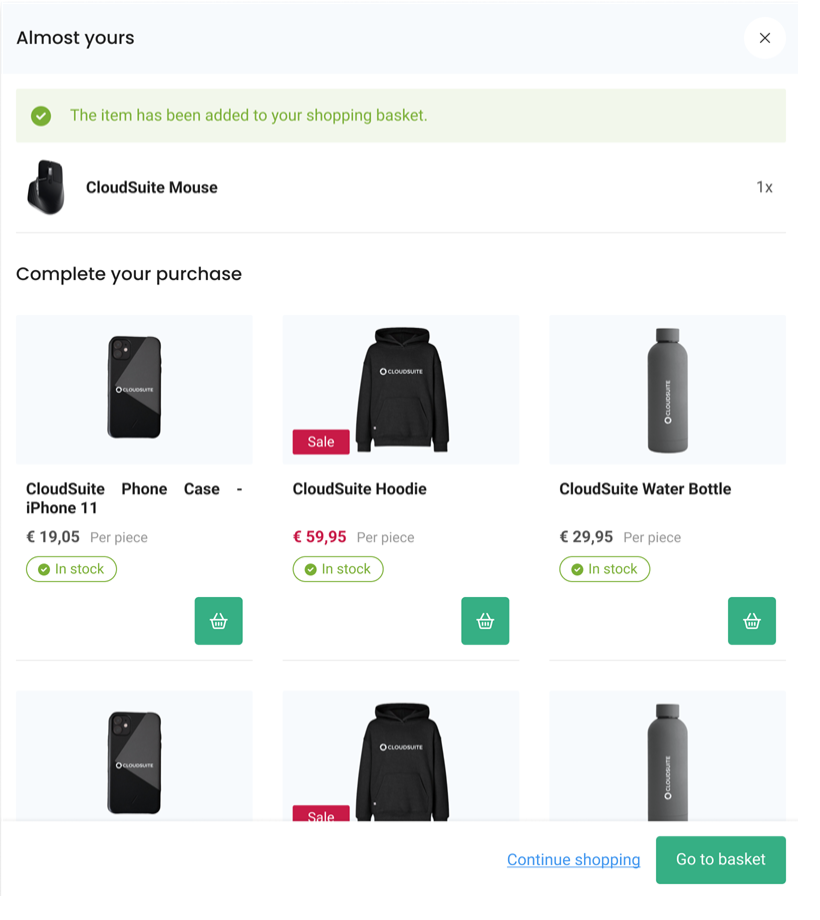This screenshot has width=820, height=920.
Task: Click In stock badge under Hoodie
Action: tap(338, 569)
